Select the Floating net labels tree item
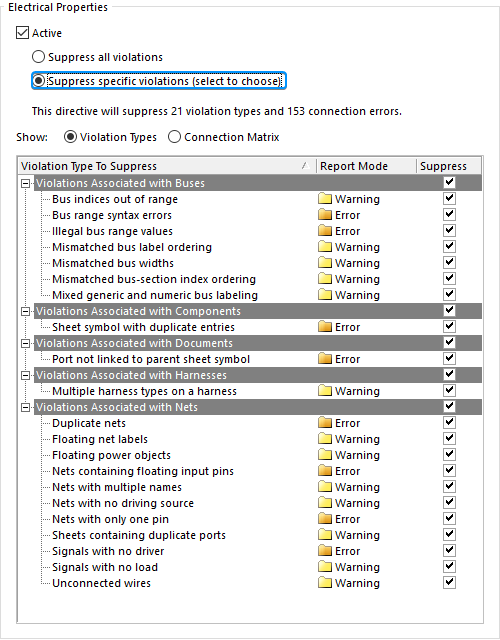This screenshot has height=640, width=500. (100, 439)
